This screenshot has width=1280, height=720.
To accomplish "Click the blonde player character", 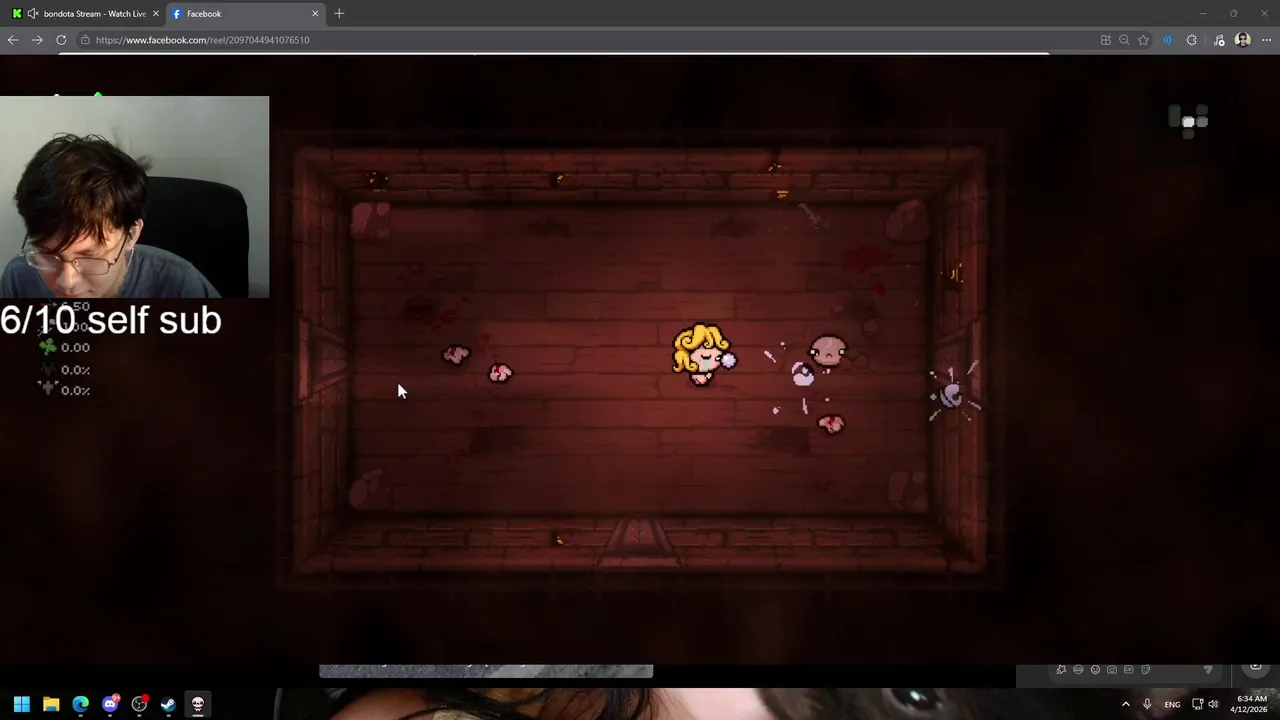I will coord(703,355).
